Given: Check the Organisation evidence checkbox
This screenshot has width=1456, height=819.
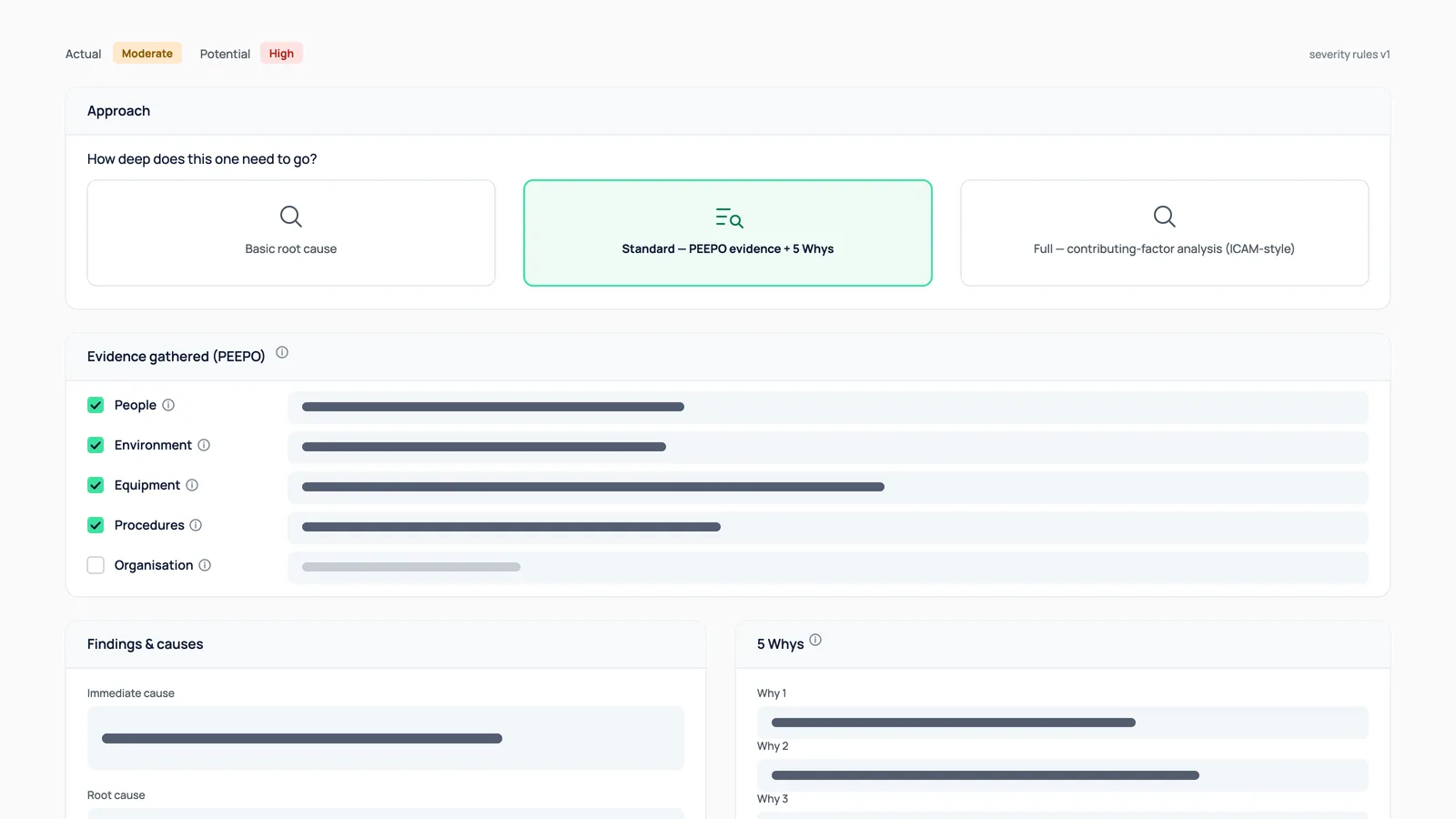Looking at the screenshot, I should pos(96,565).
